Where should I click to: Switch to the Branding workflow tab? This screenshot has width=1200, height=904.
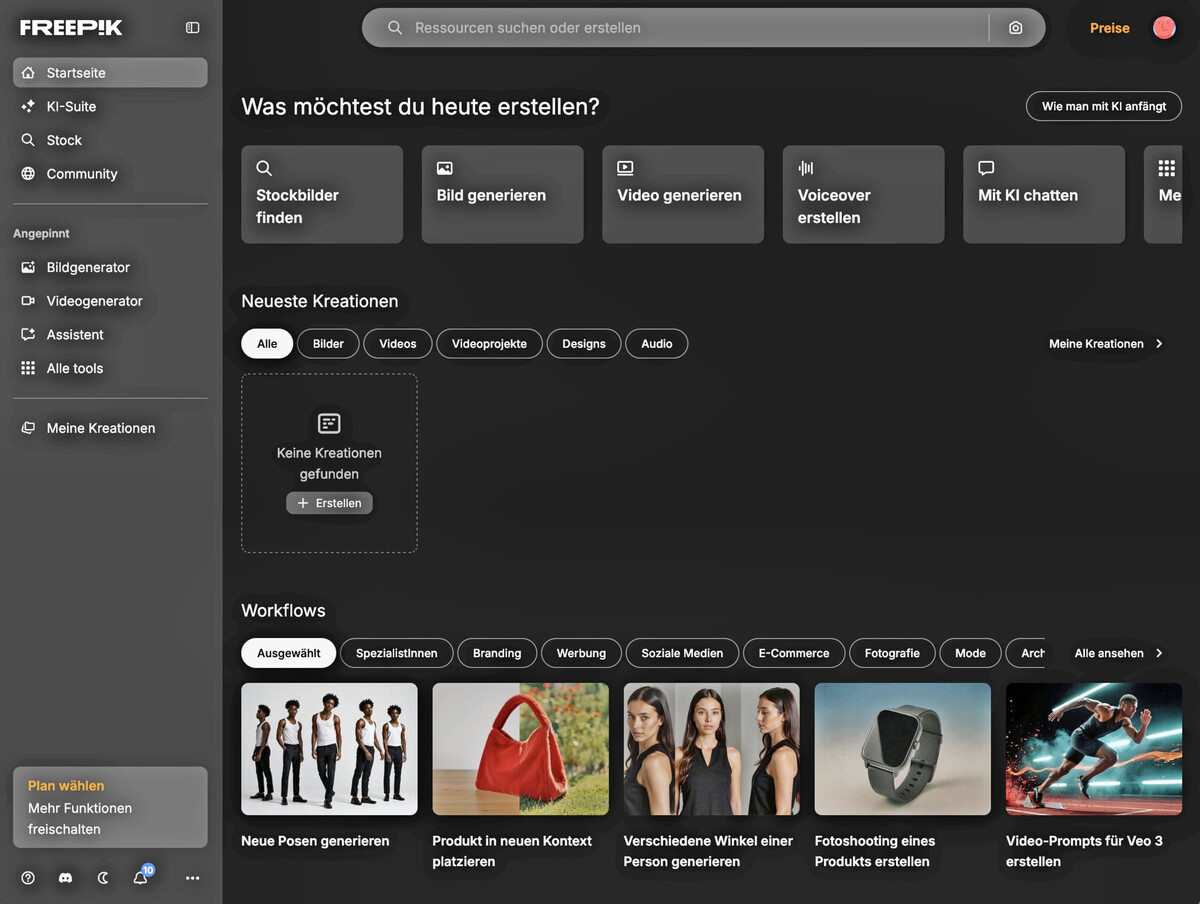pyautogui.click(x=497, y=653)
